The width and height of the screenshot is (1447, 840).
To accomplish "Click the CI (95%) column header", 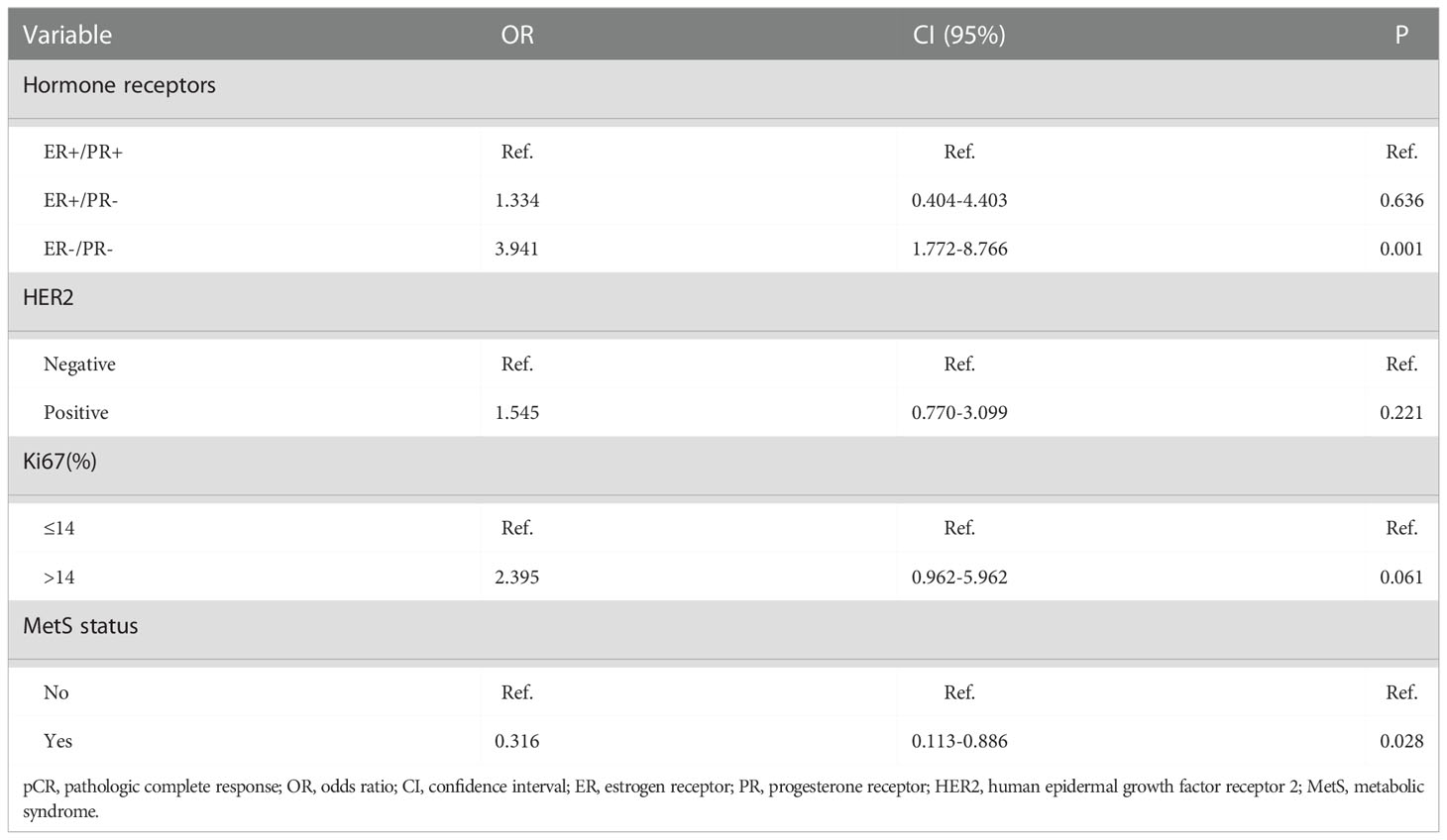I will point(958,35).
